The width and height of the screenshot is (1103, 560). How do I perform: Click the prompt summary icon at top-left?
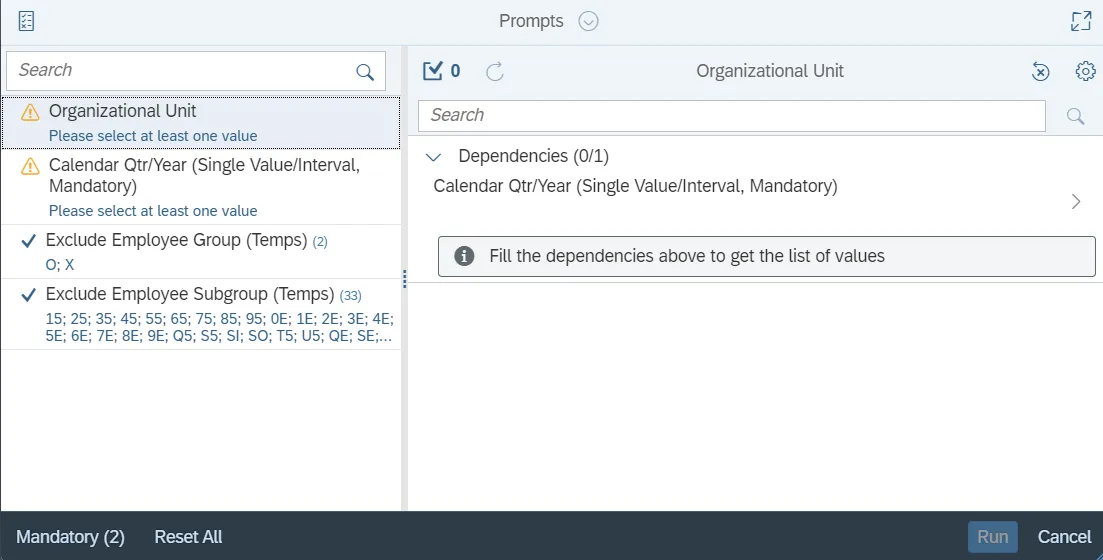[27, 21]
